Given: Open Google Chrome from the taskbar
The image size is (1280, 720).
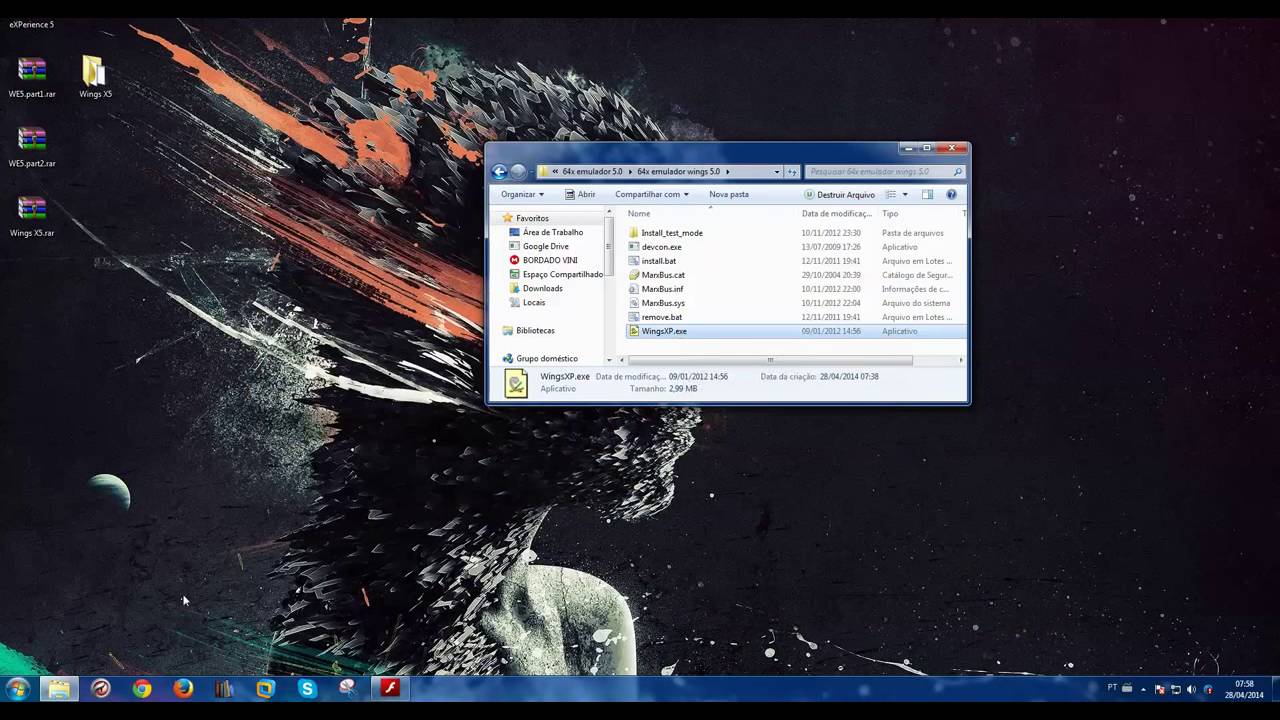Looking at the screenshot, I should pos(142,689).
